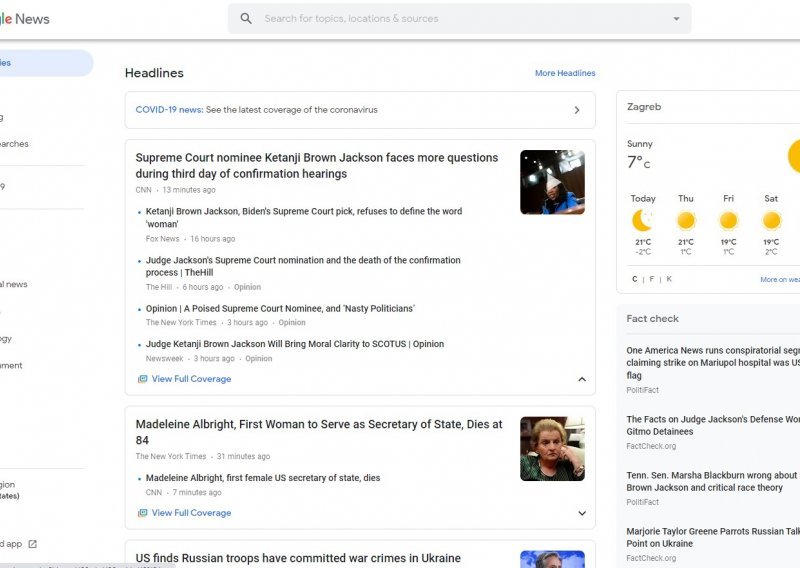Click the search magnifier icon

(x=246, y=18)
